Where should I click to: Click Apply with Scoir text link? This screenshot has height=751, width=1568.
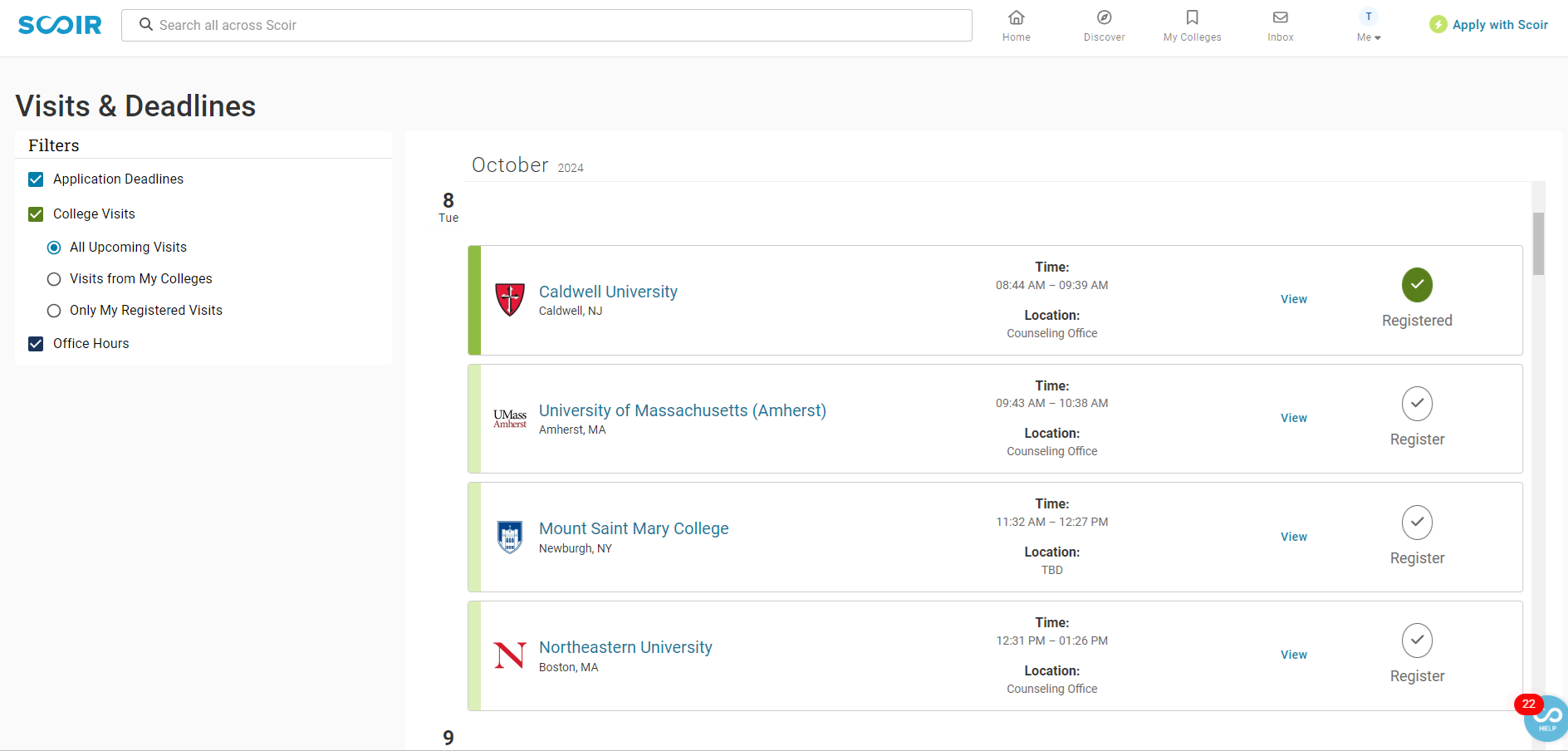coord(1500,25)
